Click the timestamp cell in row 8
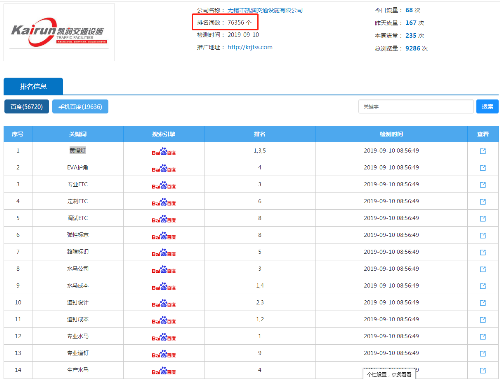The height and width of the screenshot is (379, 500). click(391, 269)
